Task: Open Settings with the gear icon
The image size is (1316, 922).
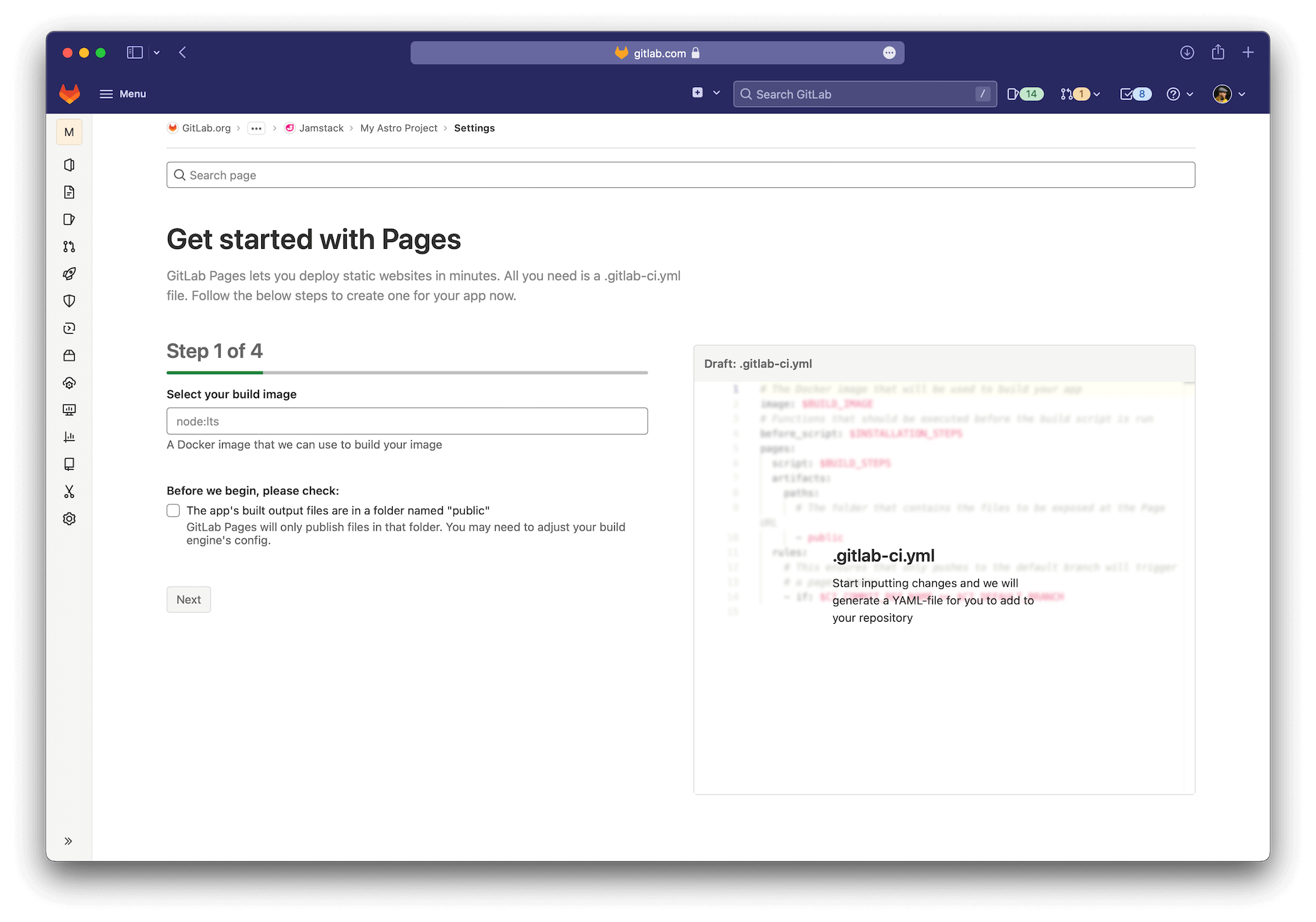Action: [x=69, y=518]
